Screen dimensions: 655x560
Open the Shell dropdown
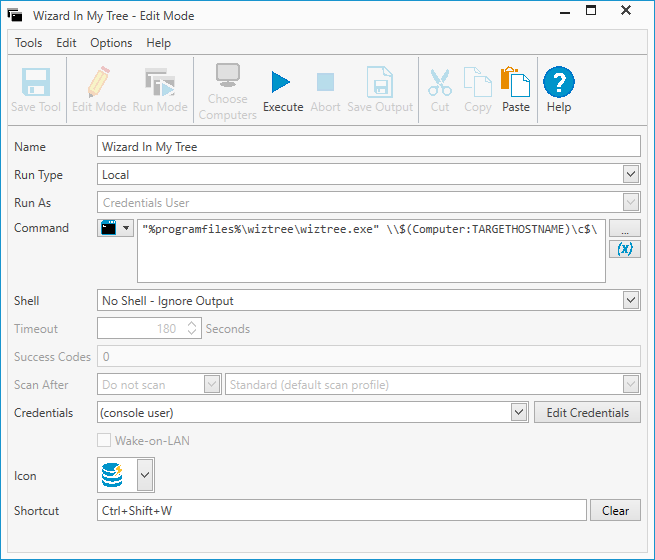coord(631,300)
